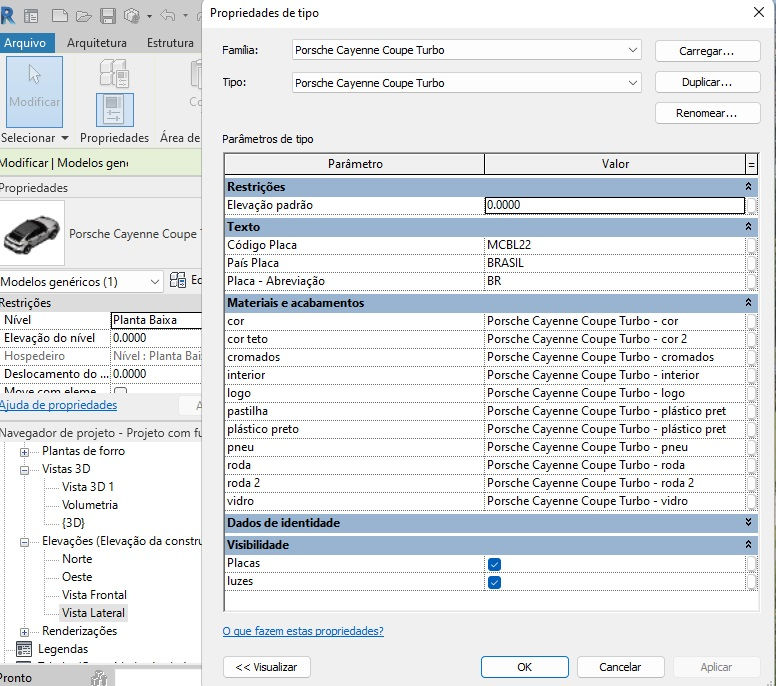Click the << Visualizar button
The image size is (776, 686).
click(x=267, y=667)
